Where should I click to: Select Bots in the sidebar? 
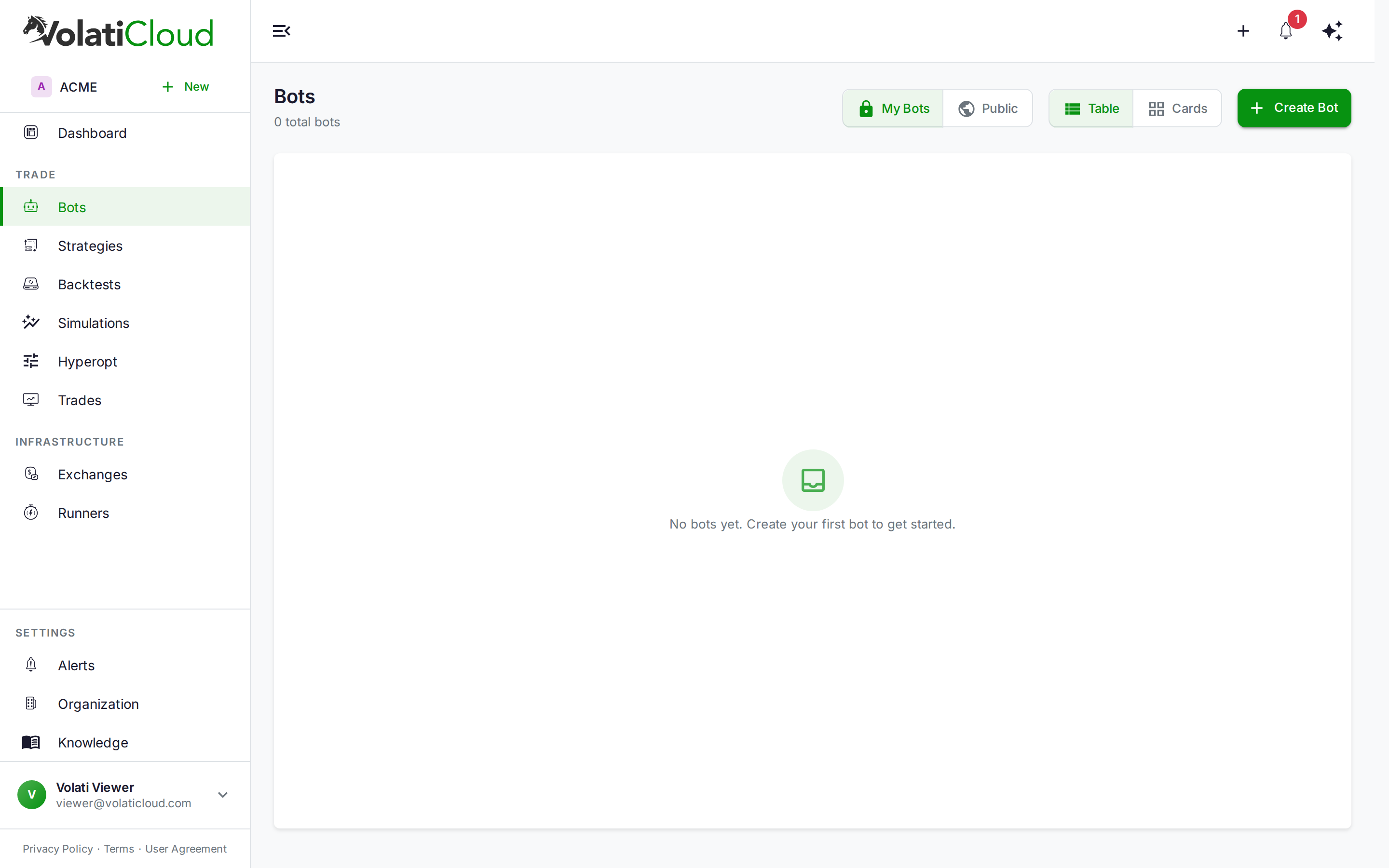point(125,207)
